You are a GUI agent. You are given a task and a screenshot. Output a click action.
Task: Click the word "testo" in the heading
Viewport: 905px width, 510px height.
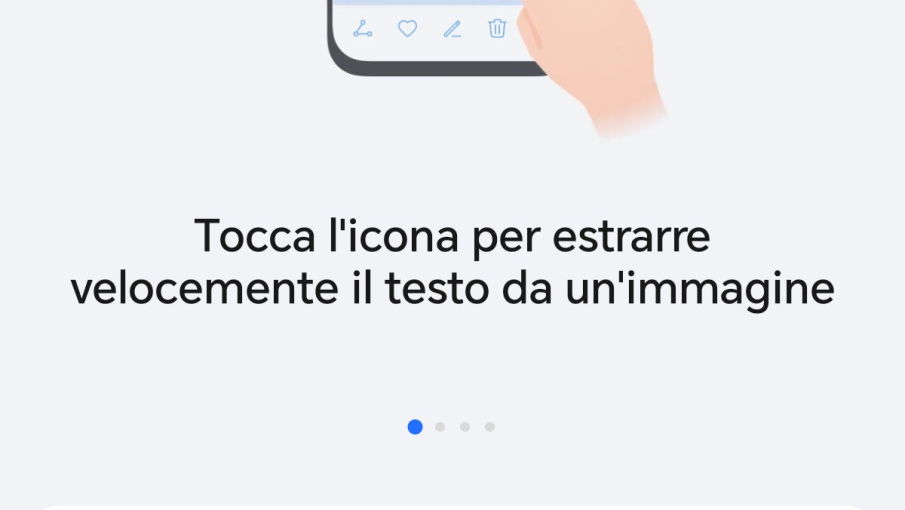(x=437, y=289)
